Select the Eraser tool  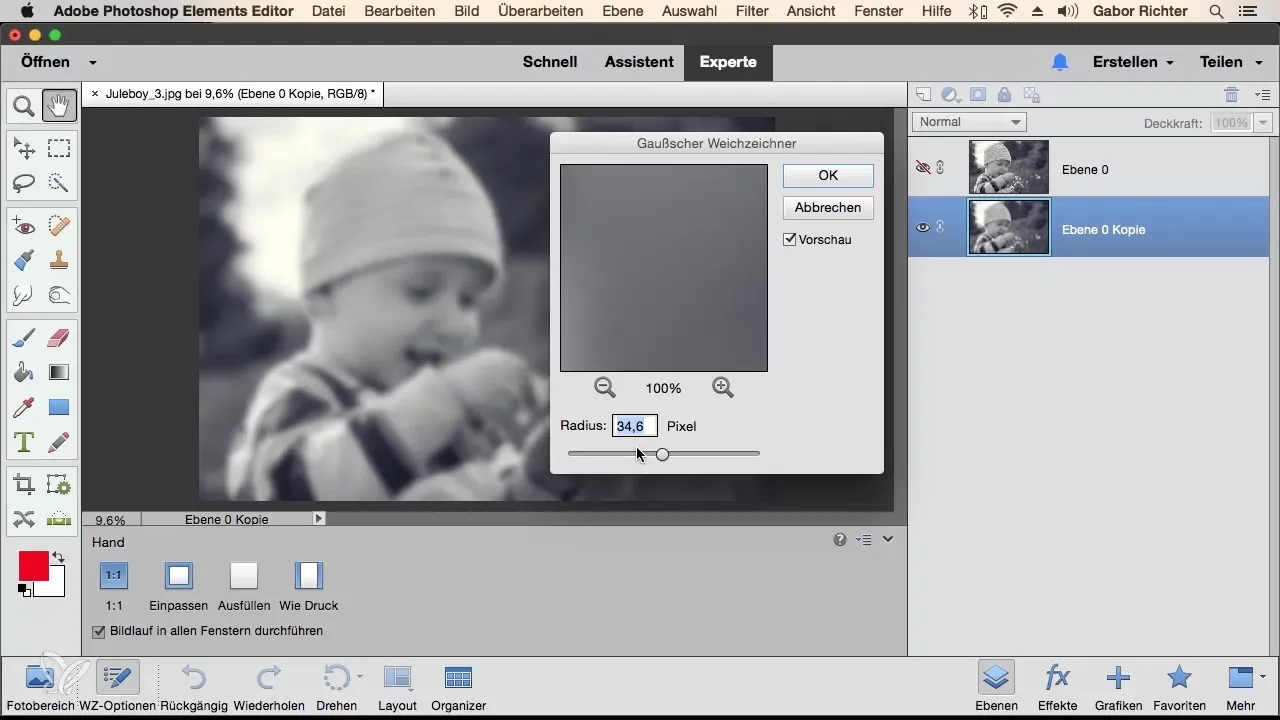(59, 338)
